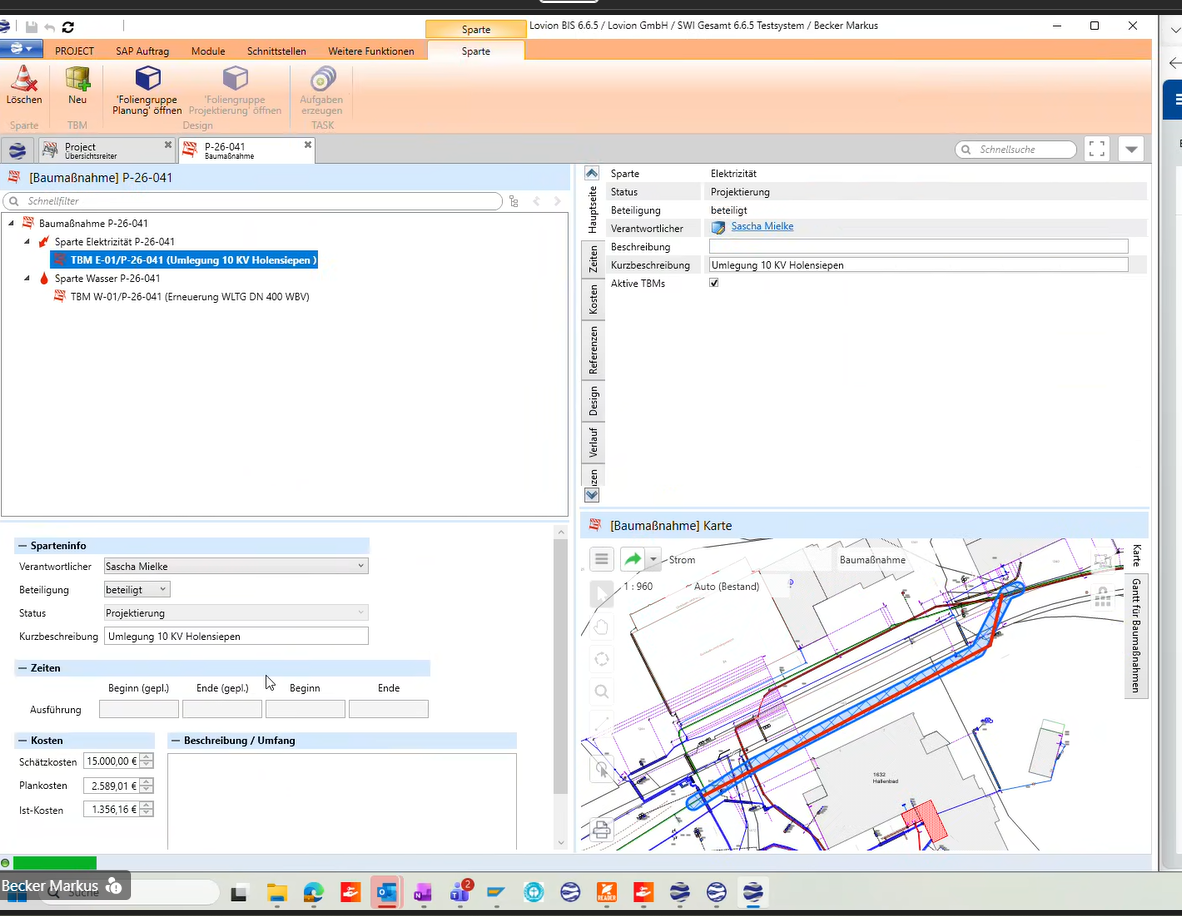Click the printer icon on the map
This screenshot has height=916, width=1182.
click(x=601, y=830)
